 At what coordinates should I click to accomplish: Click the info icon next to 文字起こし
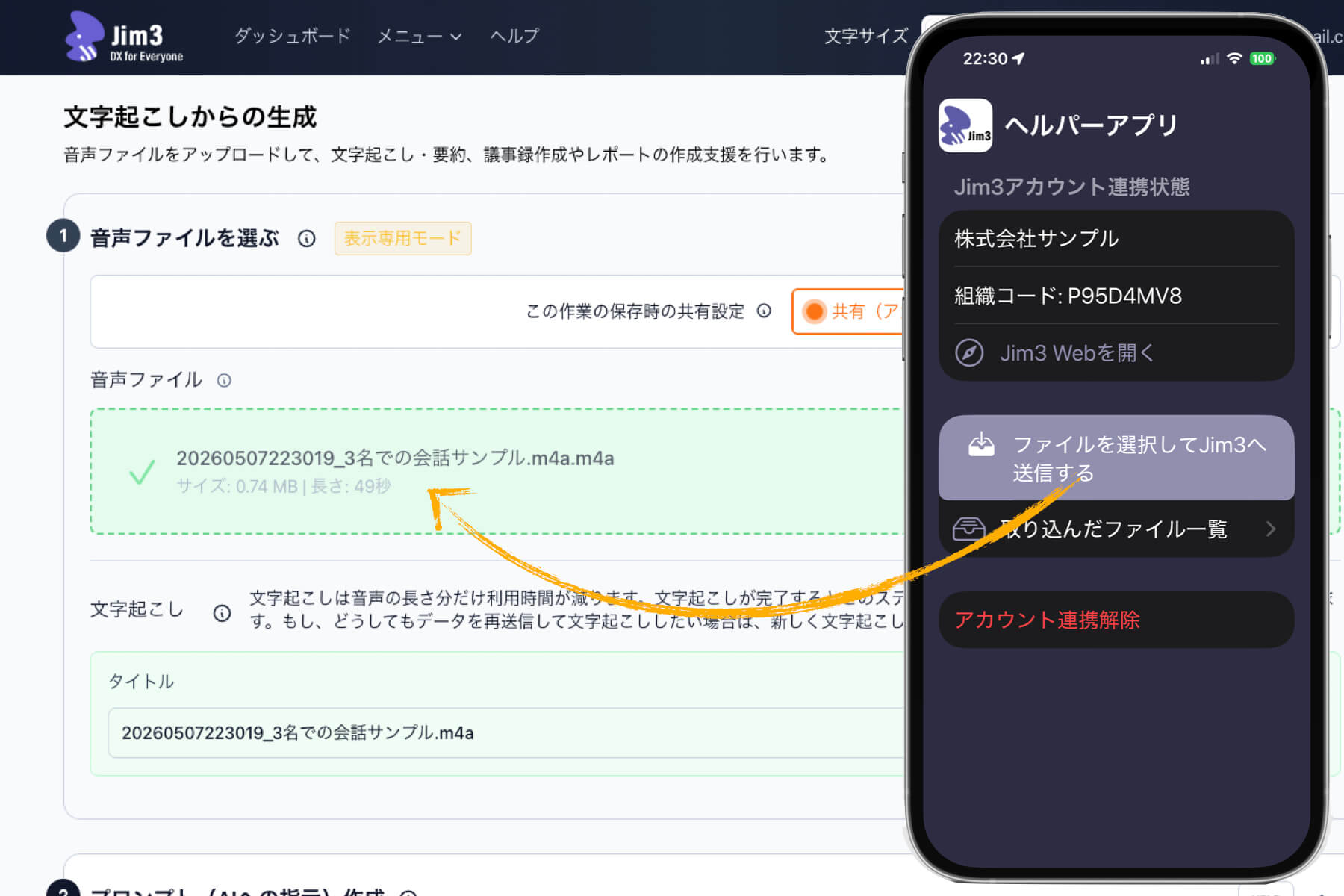pyautogui.click(x=222, y=613)
